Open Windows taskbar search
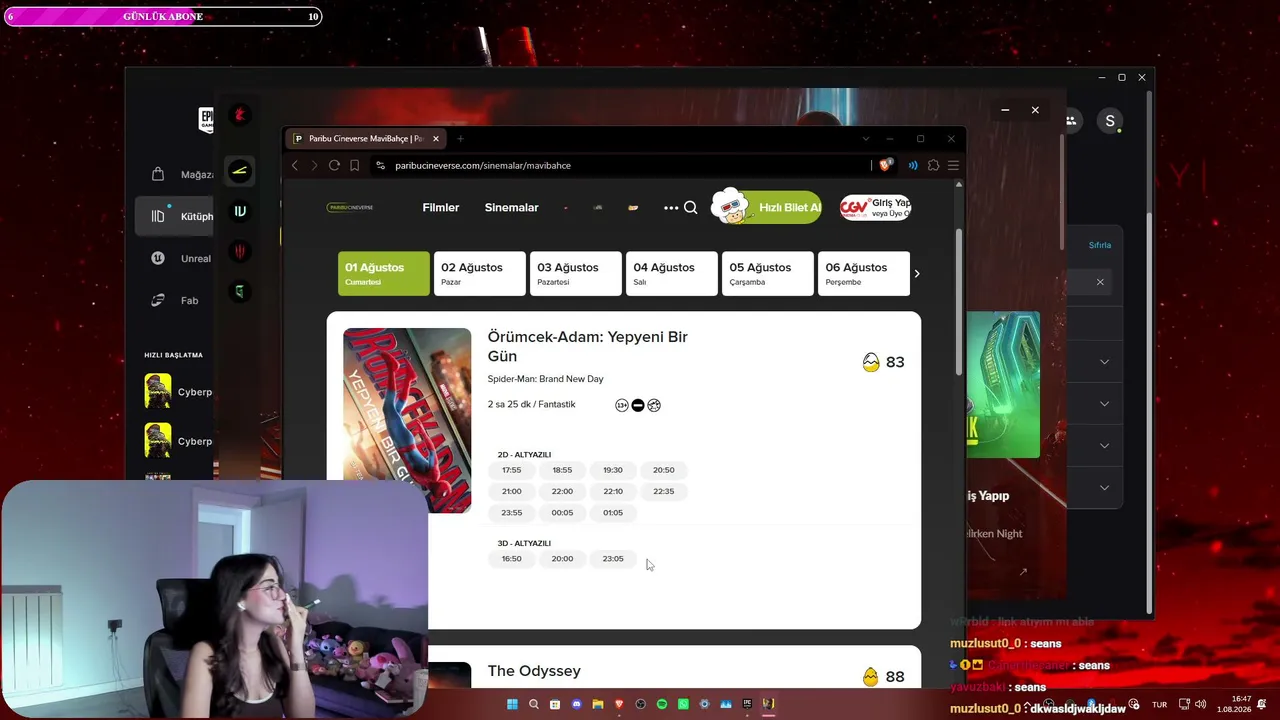 pyautogui.click(x=534, y=704)
